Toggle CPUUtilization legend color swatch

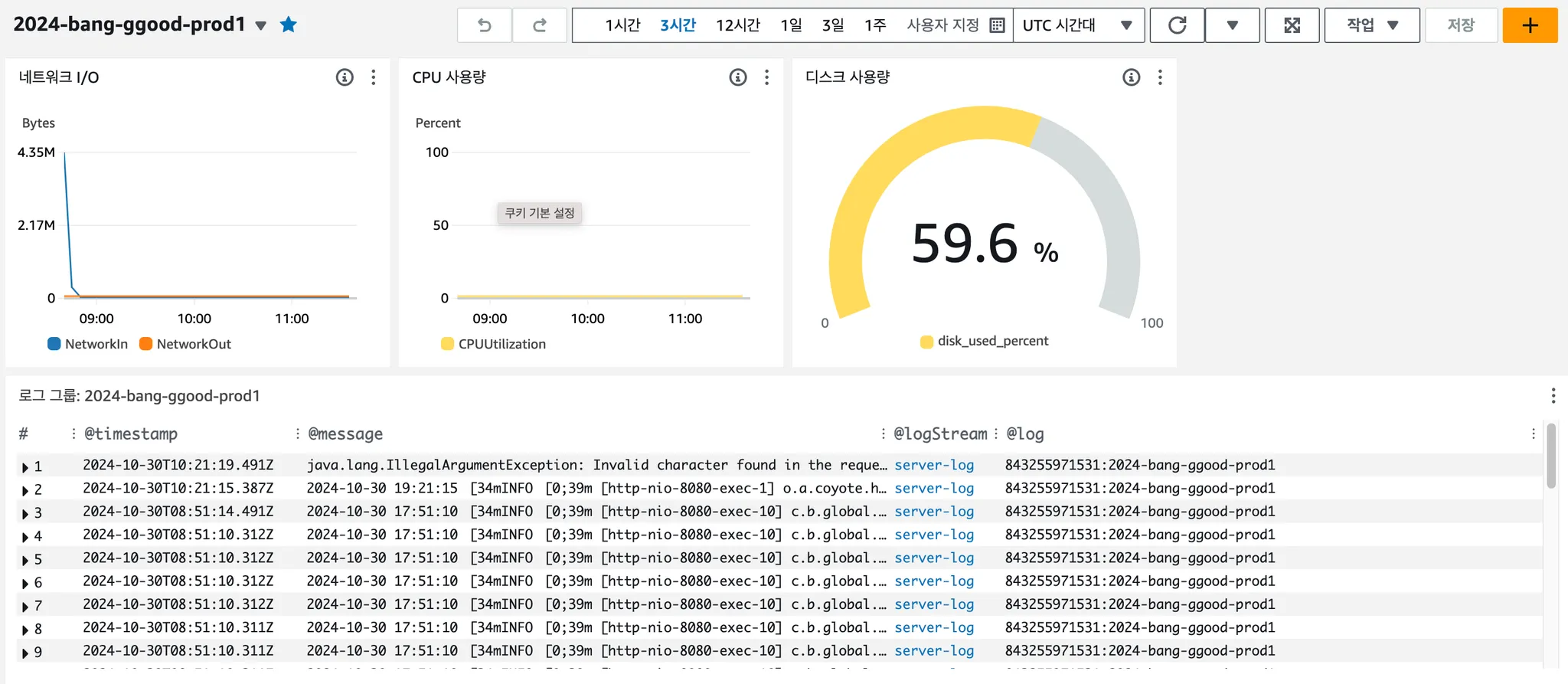(x=447, y=344)
